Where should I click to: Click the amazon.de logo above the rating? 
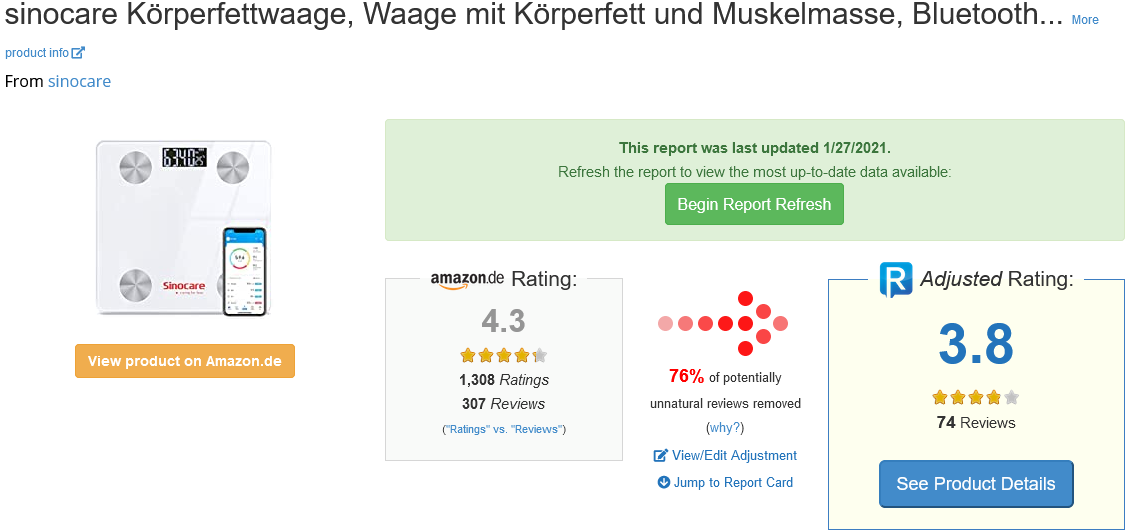467,279
